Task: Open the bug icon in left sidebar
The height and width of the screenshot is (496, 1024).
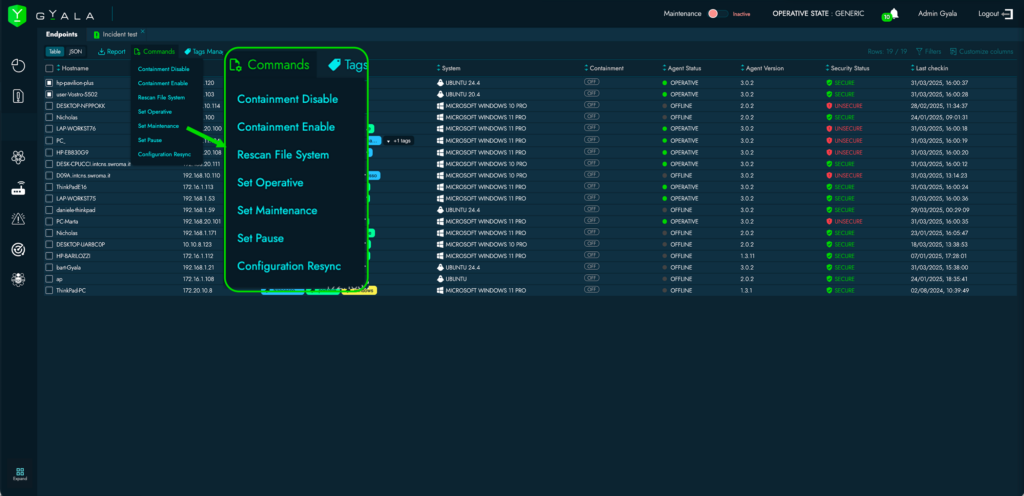Action: 18,280
